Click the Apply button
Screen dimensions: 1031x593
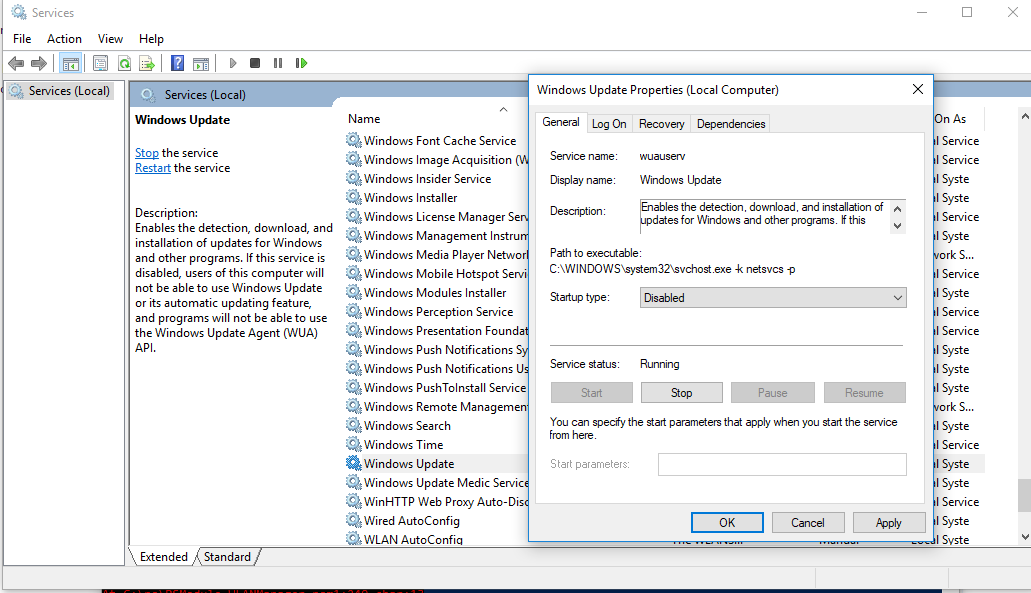[888, 522]
